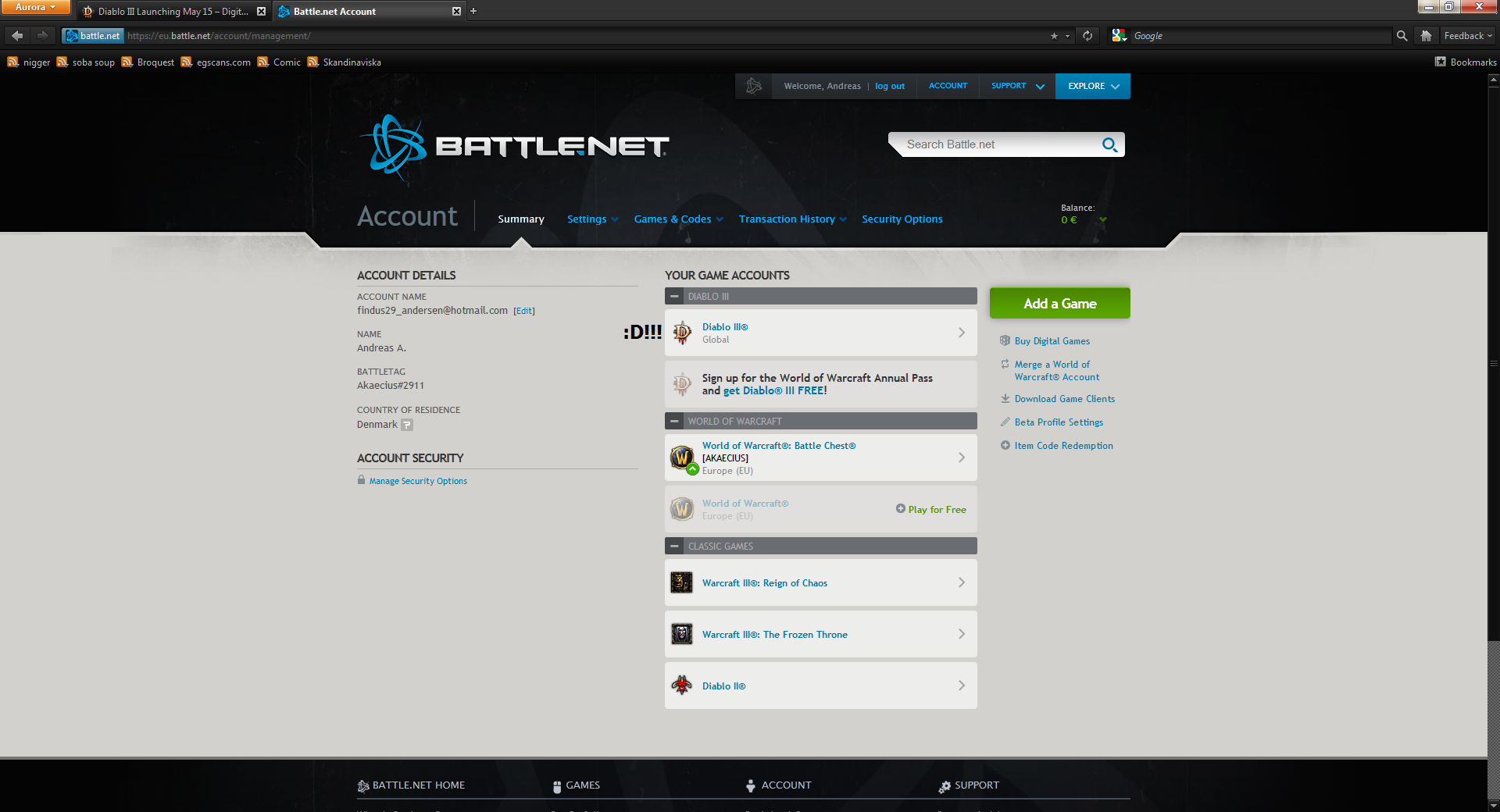Viewport: 1500px width, 812px height.
Task: Collapse the Classic Games section
Action: tap(674, 547)
